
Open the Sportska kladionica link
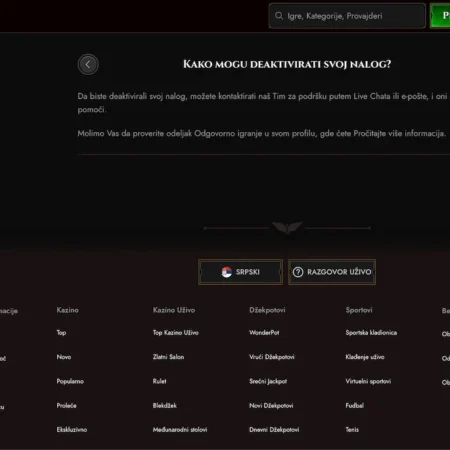(x=371, y=333)
